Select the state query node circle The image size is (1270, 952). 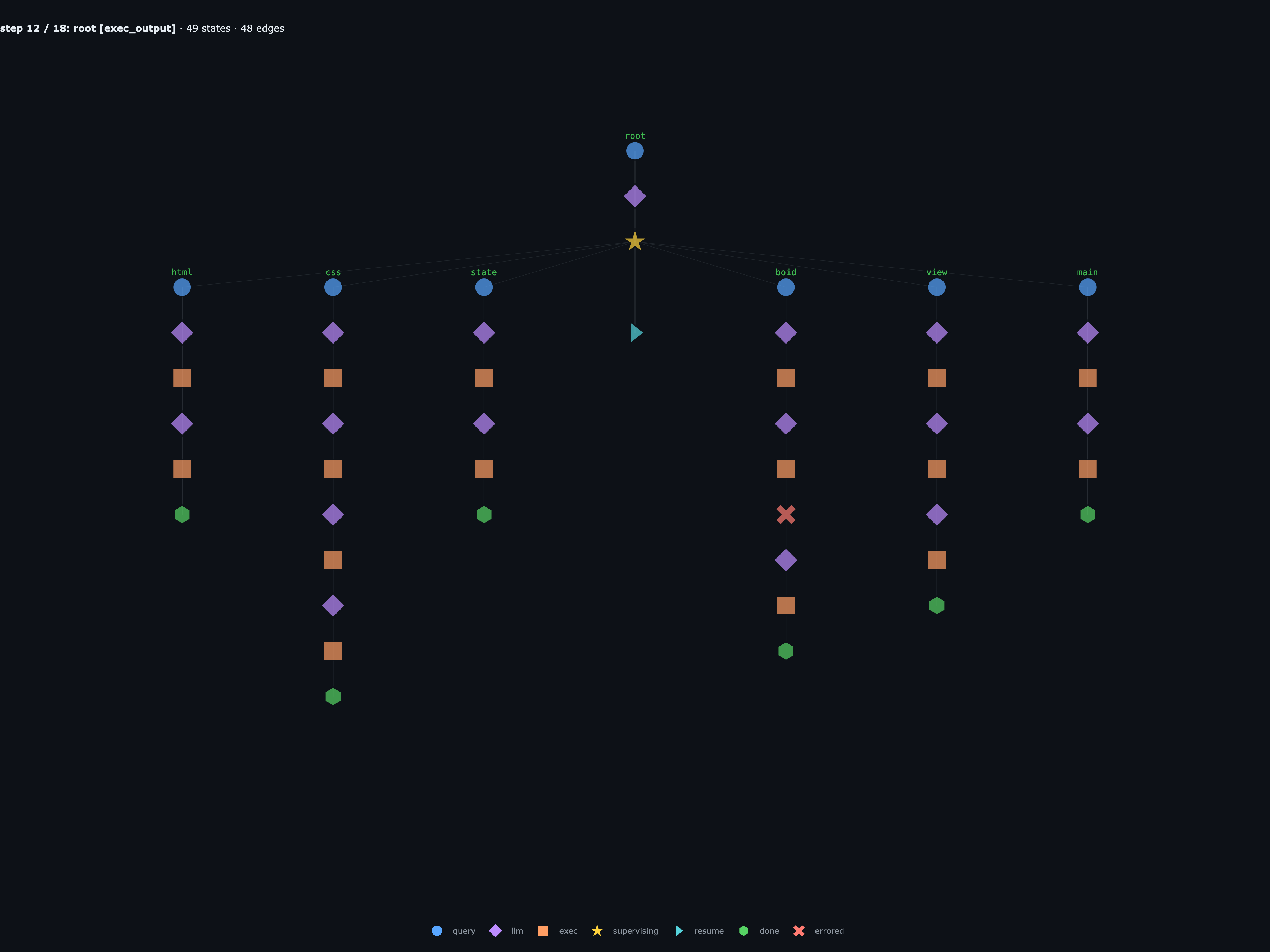pyautogui.click(x=484, y=287)
